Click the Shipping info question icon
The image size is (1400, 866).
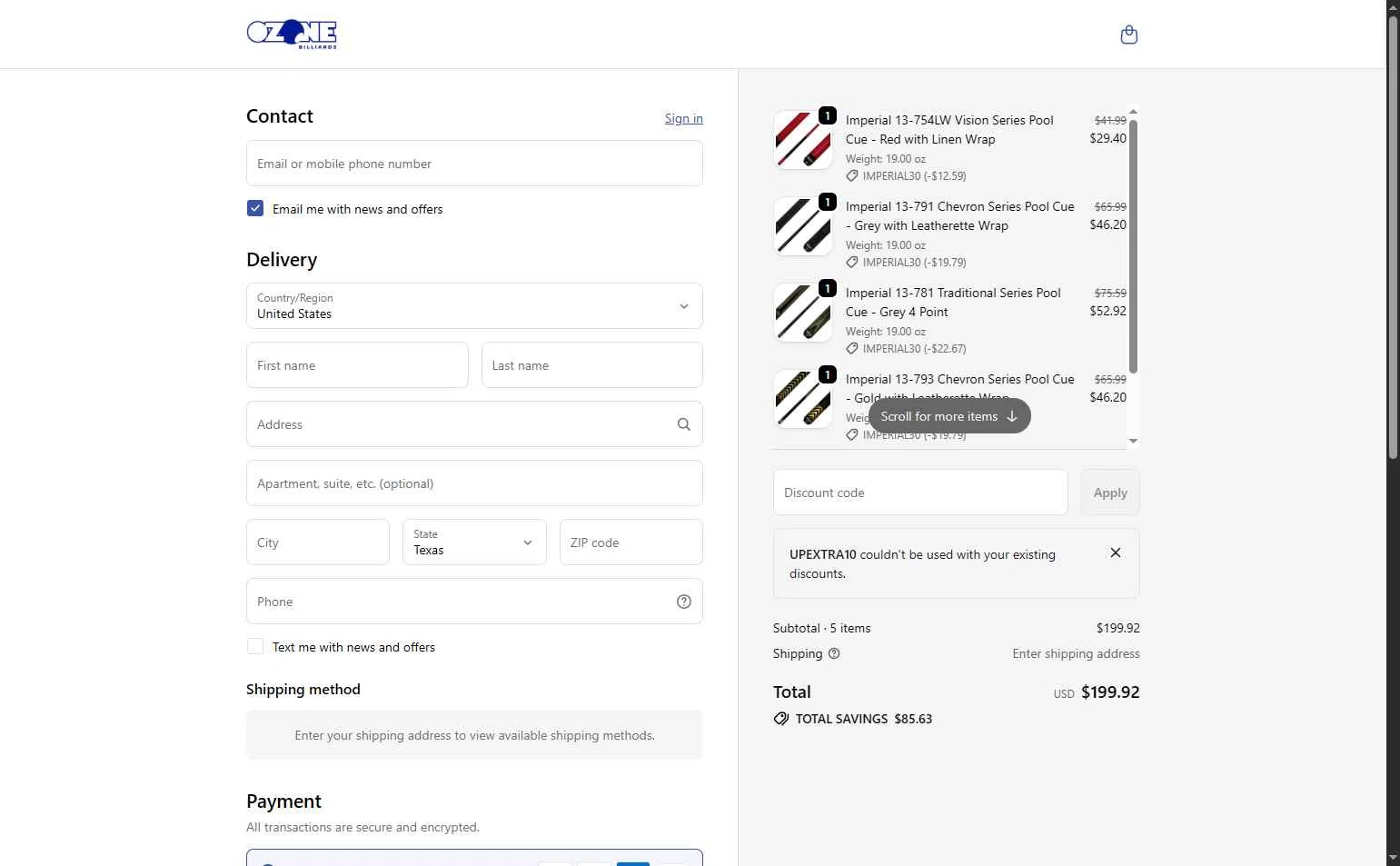(834, 653)
